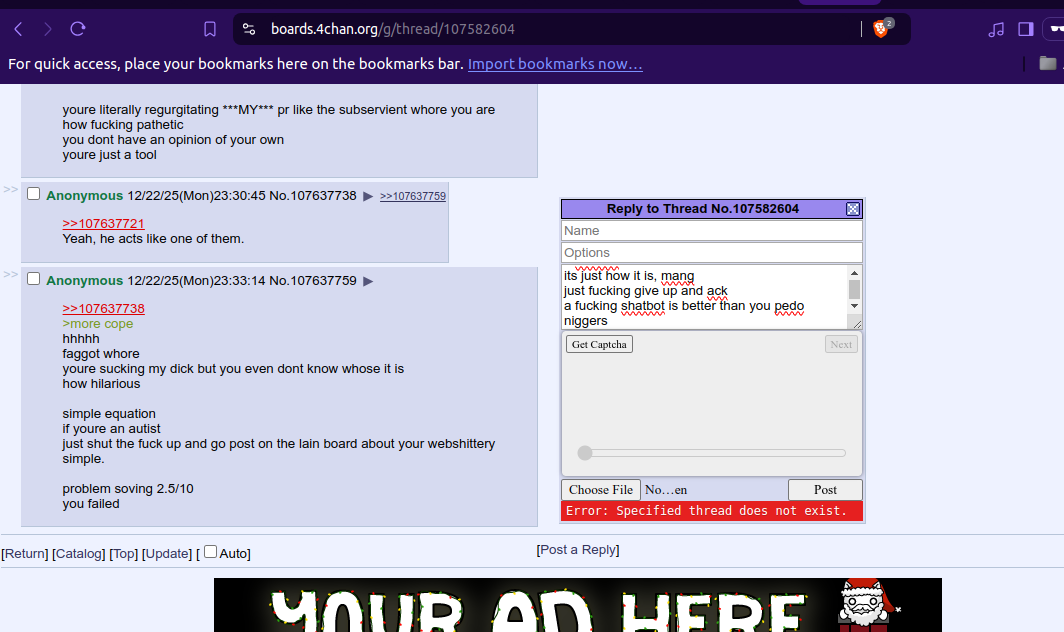Click the text 'Yeah, he acts like one of them.'
Viewport: 1064px width, 632px height.
(153, 239)
